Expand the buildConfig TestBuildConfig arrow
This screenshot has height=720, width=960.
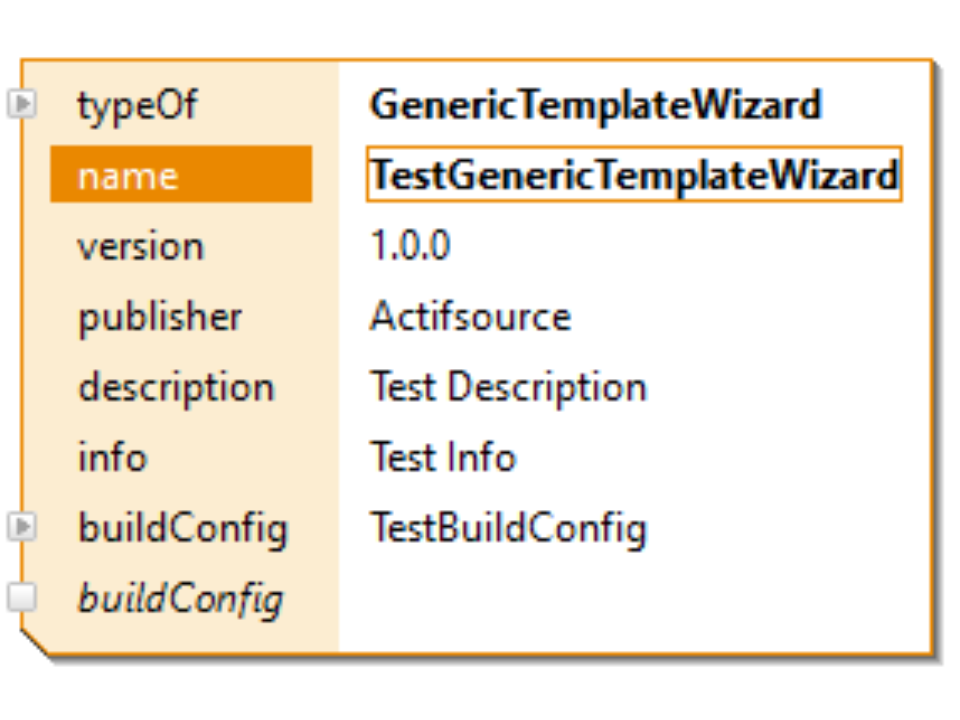pos(22,527)
